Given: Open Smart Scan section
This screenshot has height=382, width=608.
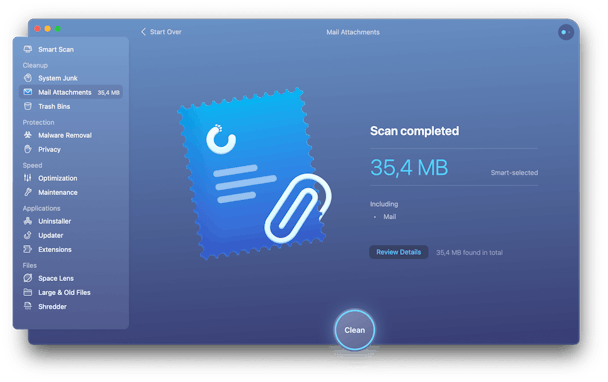Looking at the screenshot, I should click(56, 49).
